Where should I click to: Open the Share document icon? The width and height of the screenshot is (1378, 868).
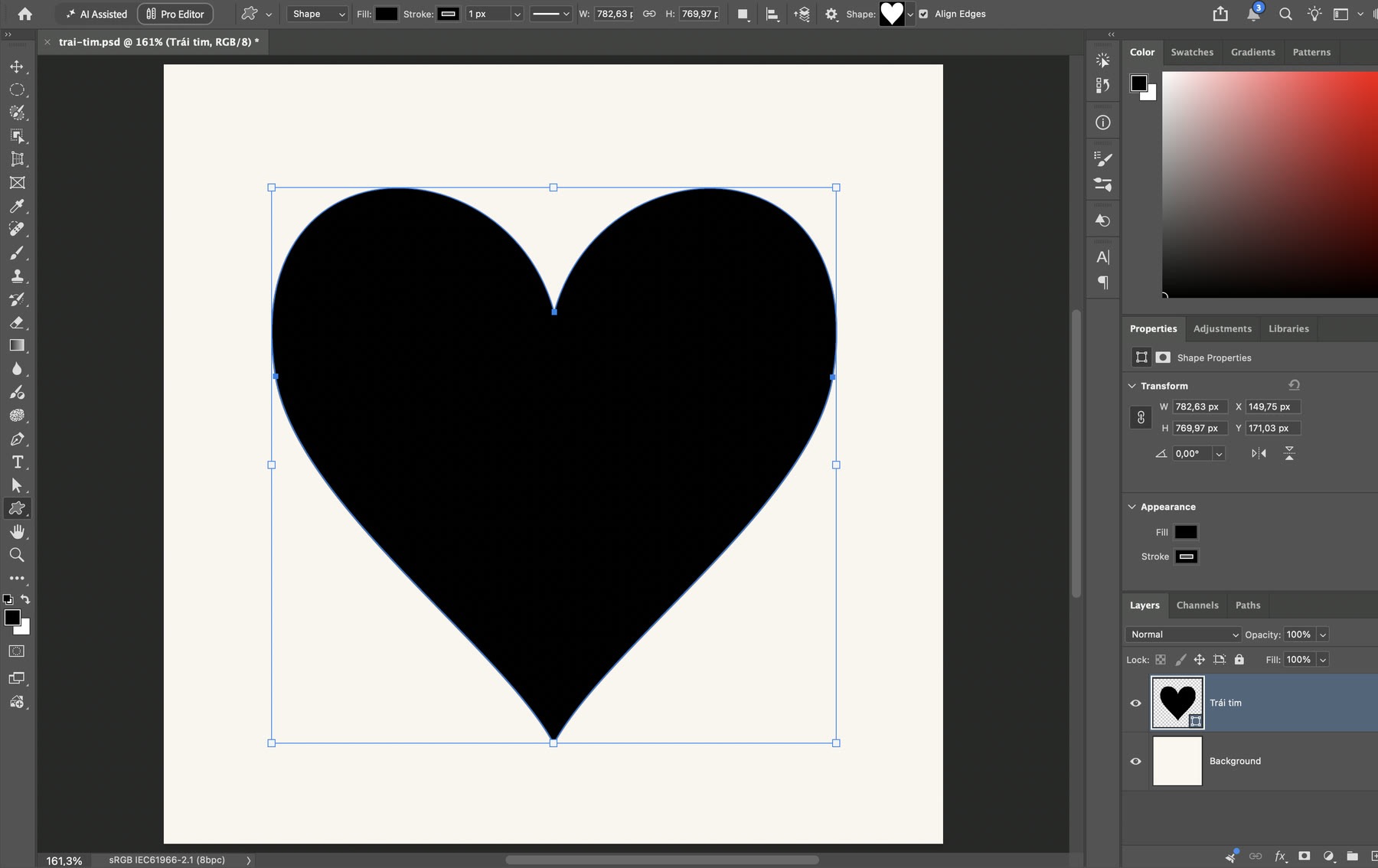1220,14
